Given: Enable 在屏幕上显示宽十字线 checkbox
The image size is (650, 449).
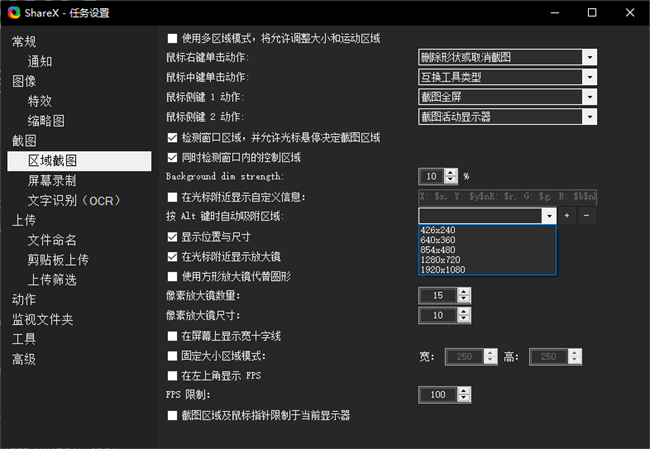Looking at the screenshot, I should (x=173, y=336).
